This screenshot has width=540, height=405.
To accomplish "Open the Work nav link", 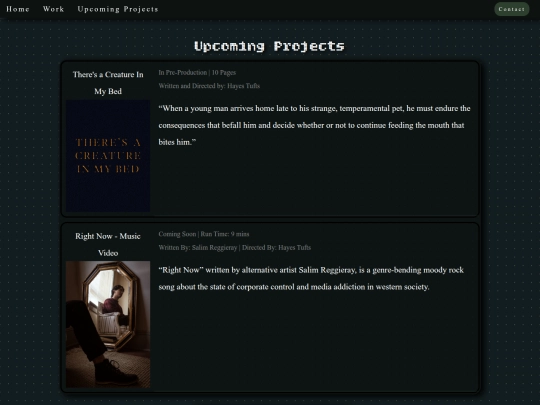I will coord(53,9).
